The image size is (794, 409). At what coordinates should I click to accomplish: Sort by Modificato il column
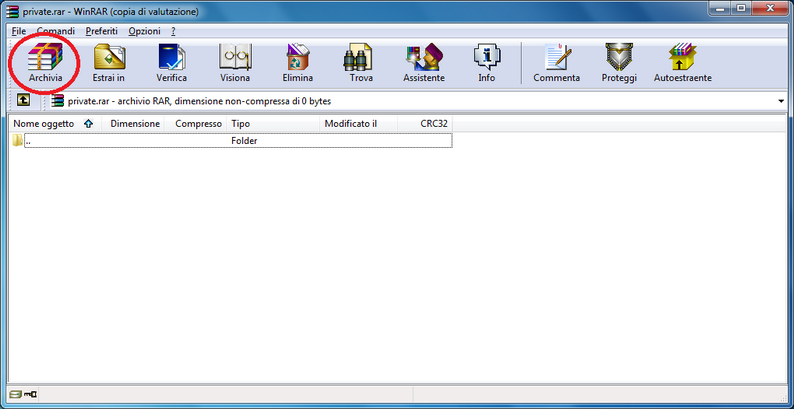click(359, 124)
